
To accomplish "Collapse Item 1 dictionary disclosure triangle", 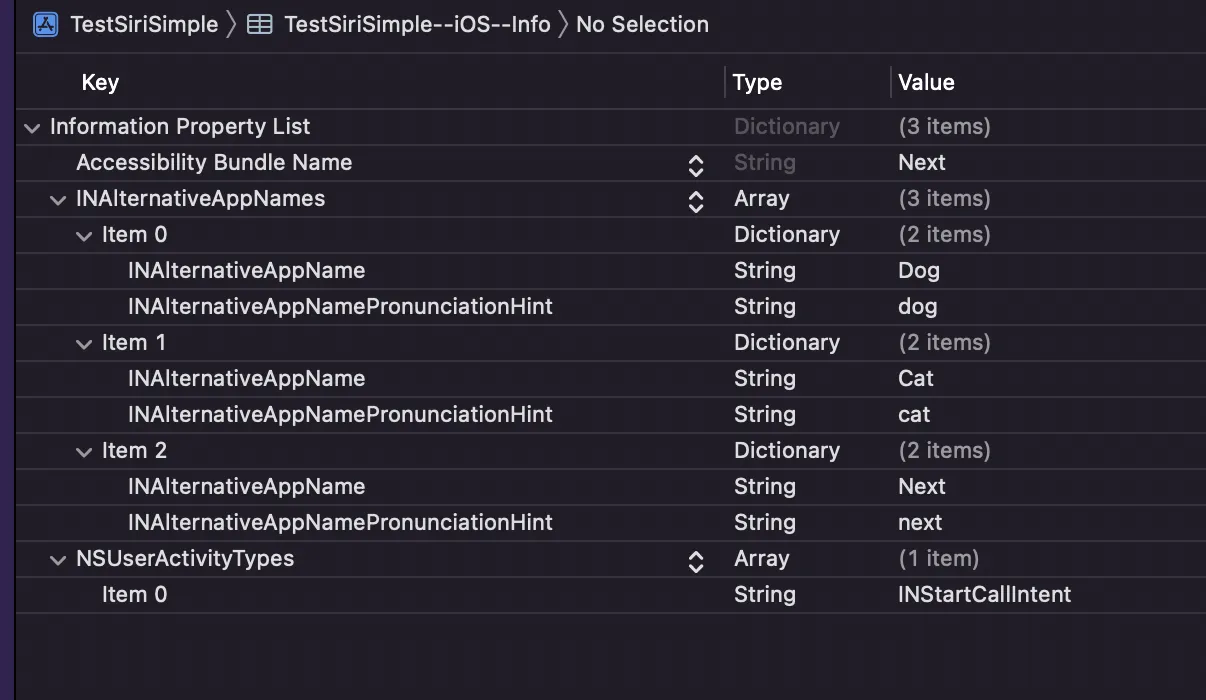I will (84, 343).
